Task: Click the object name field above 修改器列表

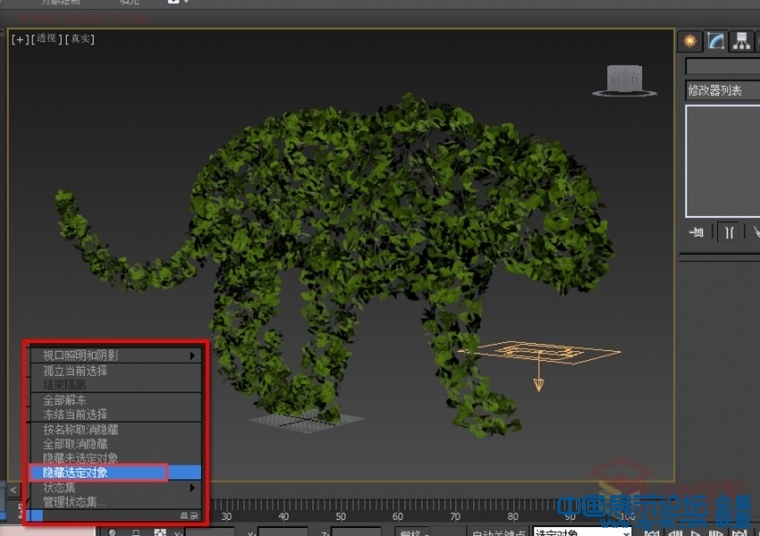Action: pyautogui.click(x=723, y=66)
